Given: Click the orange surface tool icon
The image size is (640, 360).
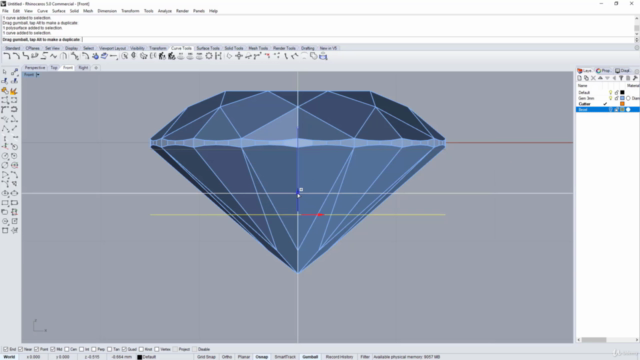Looking at the screenshot, I should [x=5, y=91].
